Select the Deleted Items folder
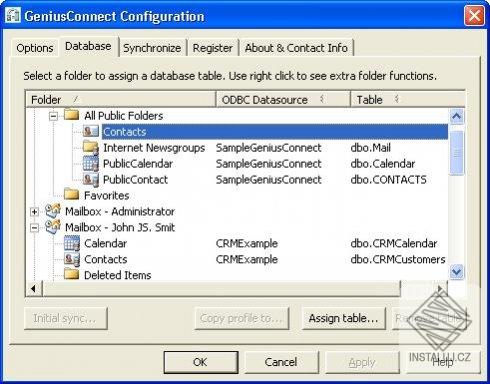Image resolution: width=490 pixels, height=384 pixels. 118,275
